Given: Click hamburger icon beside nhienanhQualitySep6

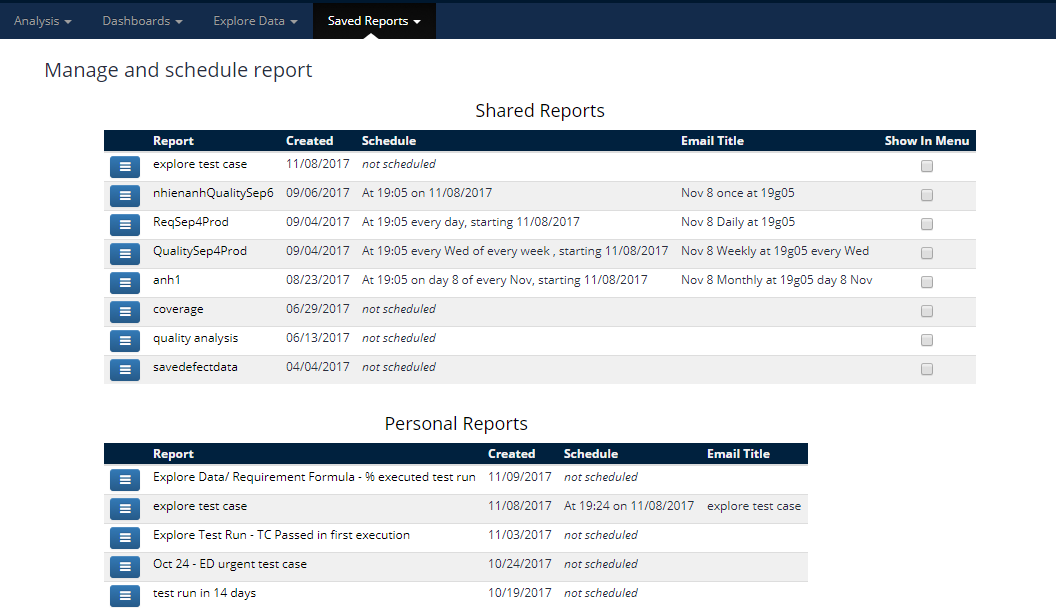Looking at the screenshot, I should click(124, 195).
